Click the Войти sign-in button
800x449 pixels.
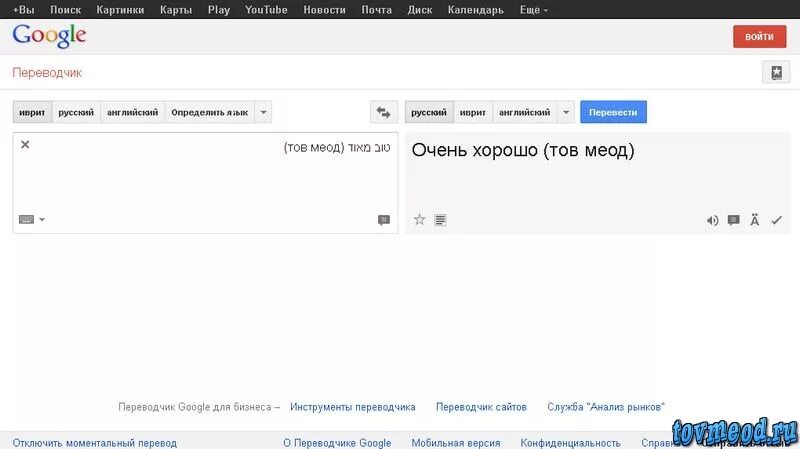click(x=759, y=37)
